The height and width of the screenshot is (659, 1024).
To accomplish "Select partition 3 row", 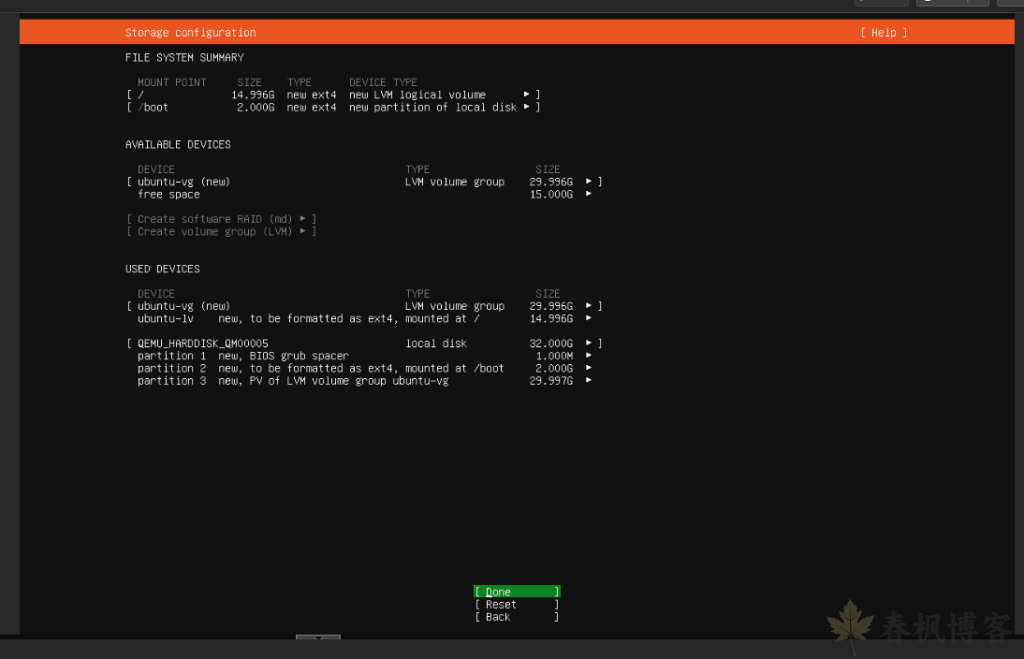I will point(364,381).
